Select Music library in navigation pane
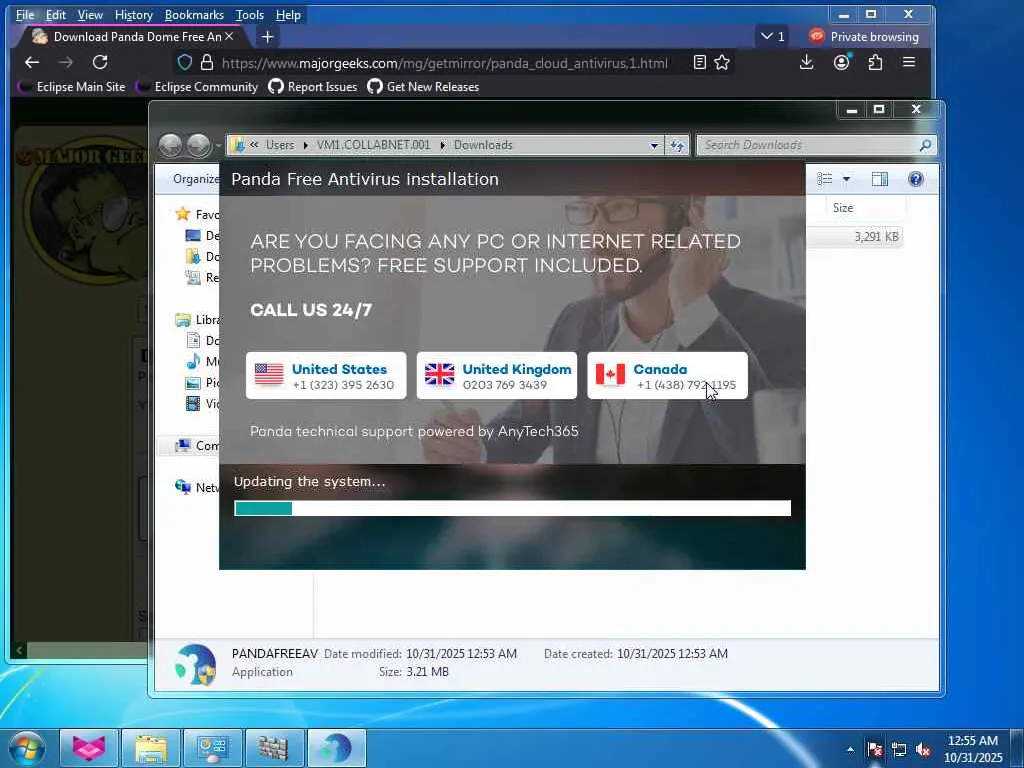Viewport: 1024px width, 768px height. click(x=203, y=361)
